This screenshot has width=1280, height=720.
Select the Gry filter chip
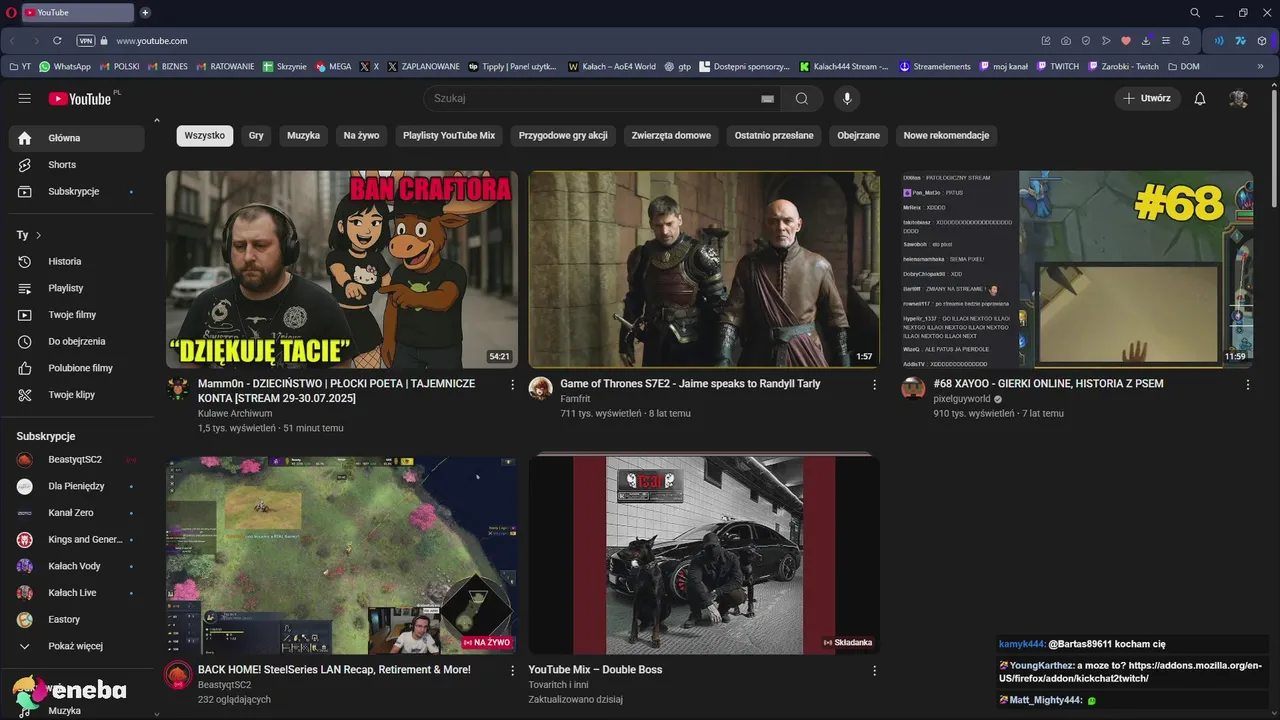[x=256, y=135]
